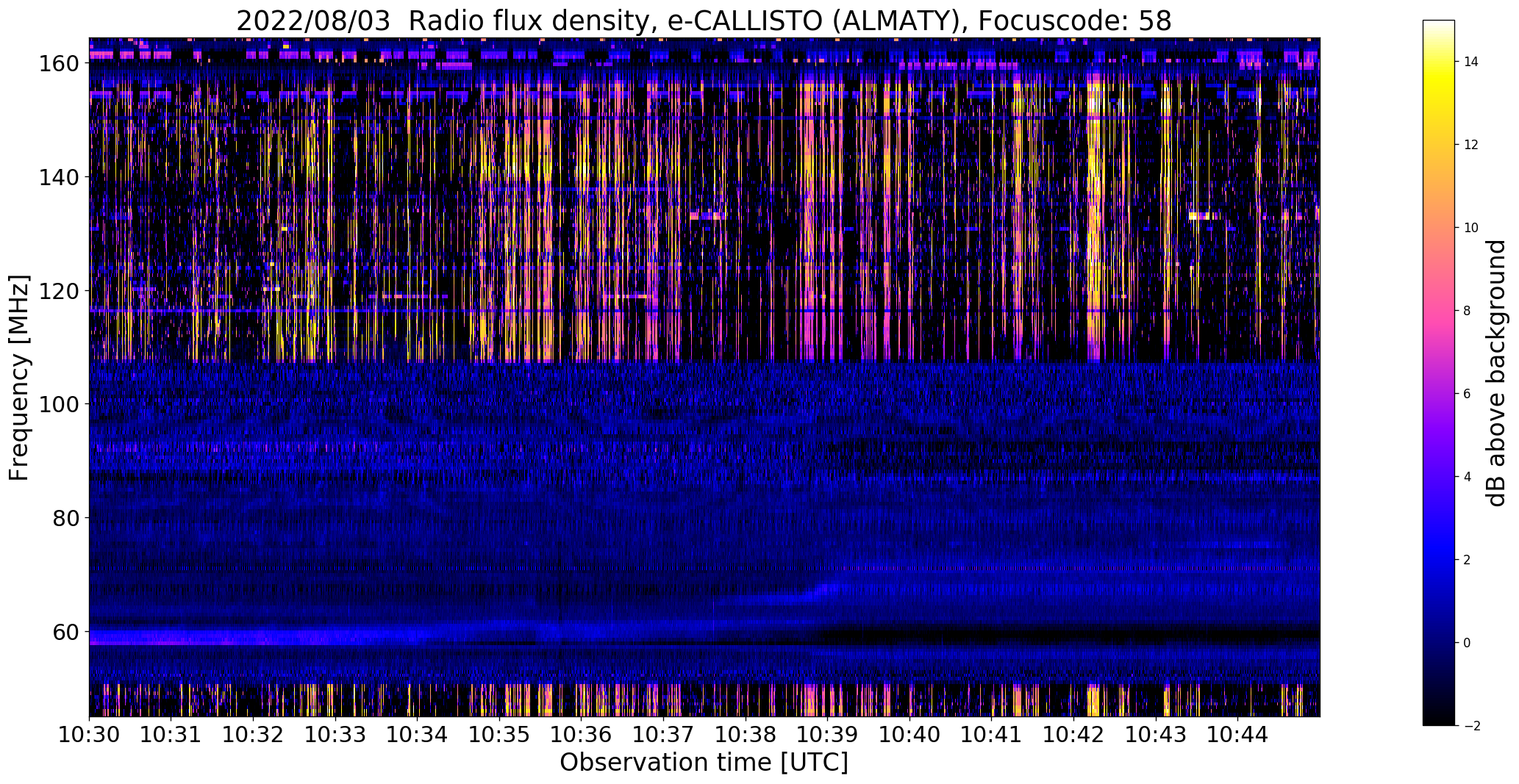Image resolution: width=1519 pixels, height=784 pixels.
Task: Click the 10:38 time tick label
Action: click(746, 733)
